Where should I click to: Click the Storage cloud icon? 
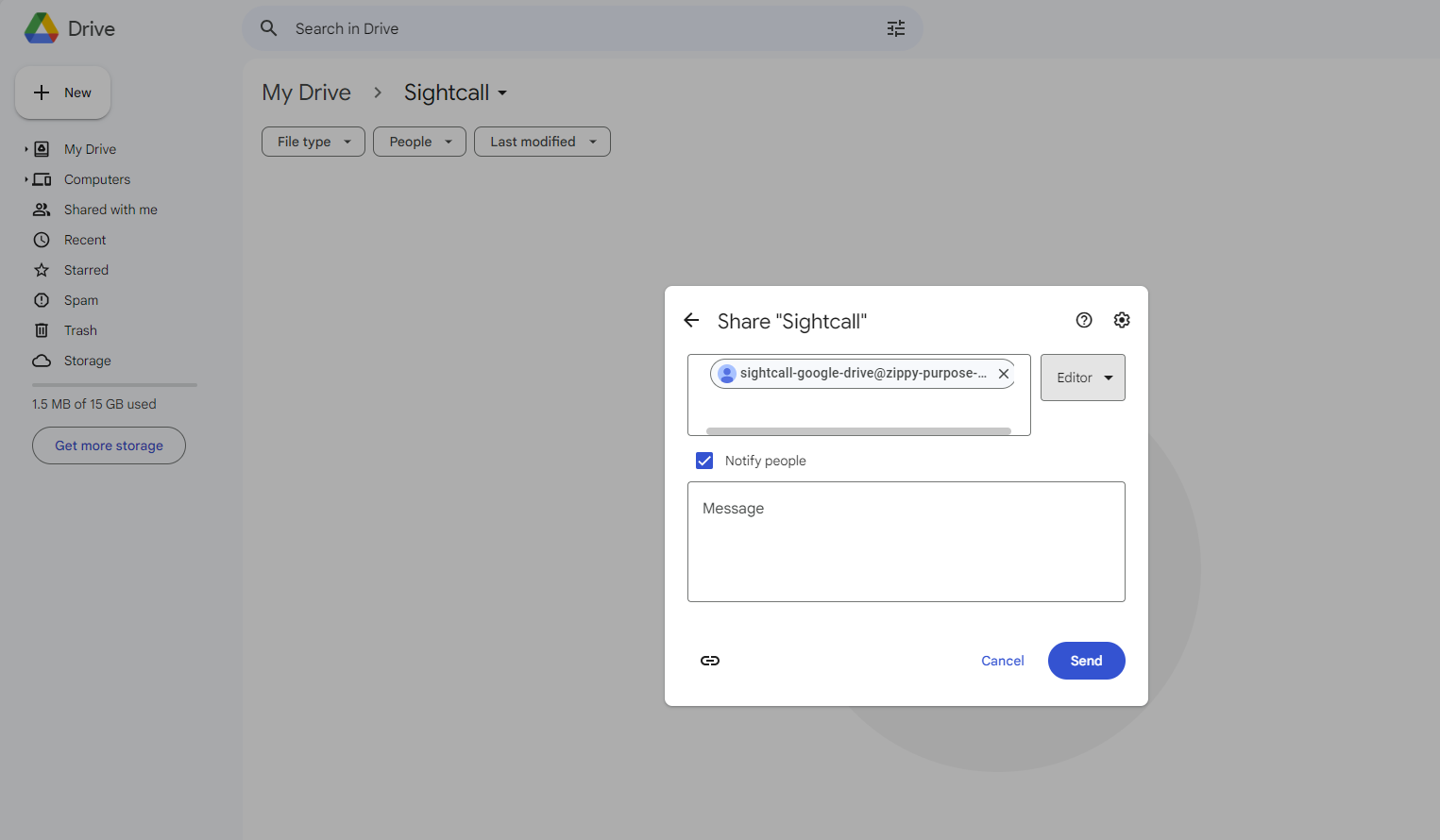click(42, 361)
